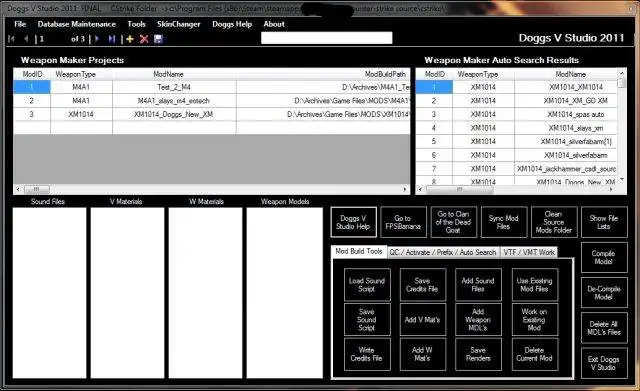Open the Tools menu

pyautogui.click(x=136, y=24)
